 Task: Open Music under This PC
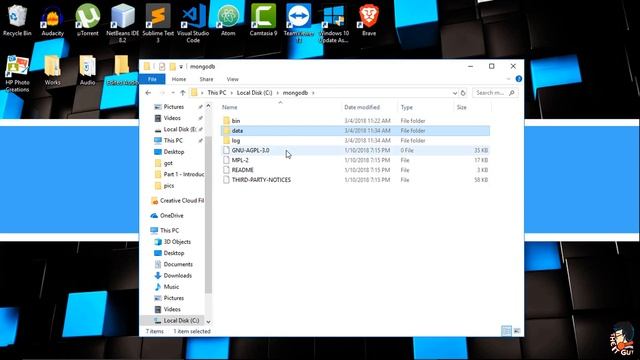coord(171,287)
